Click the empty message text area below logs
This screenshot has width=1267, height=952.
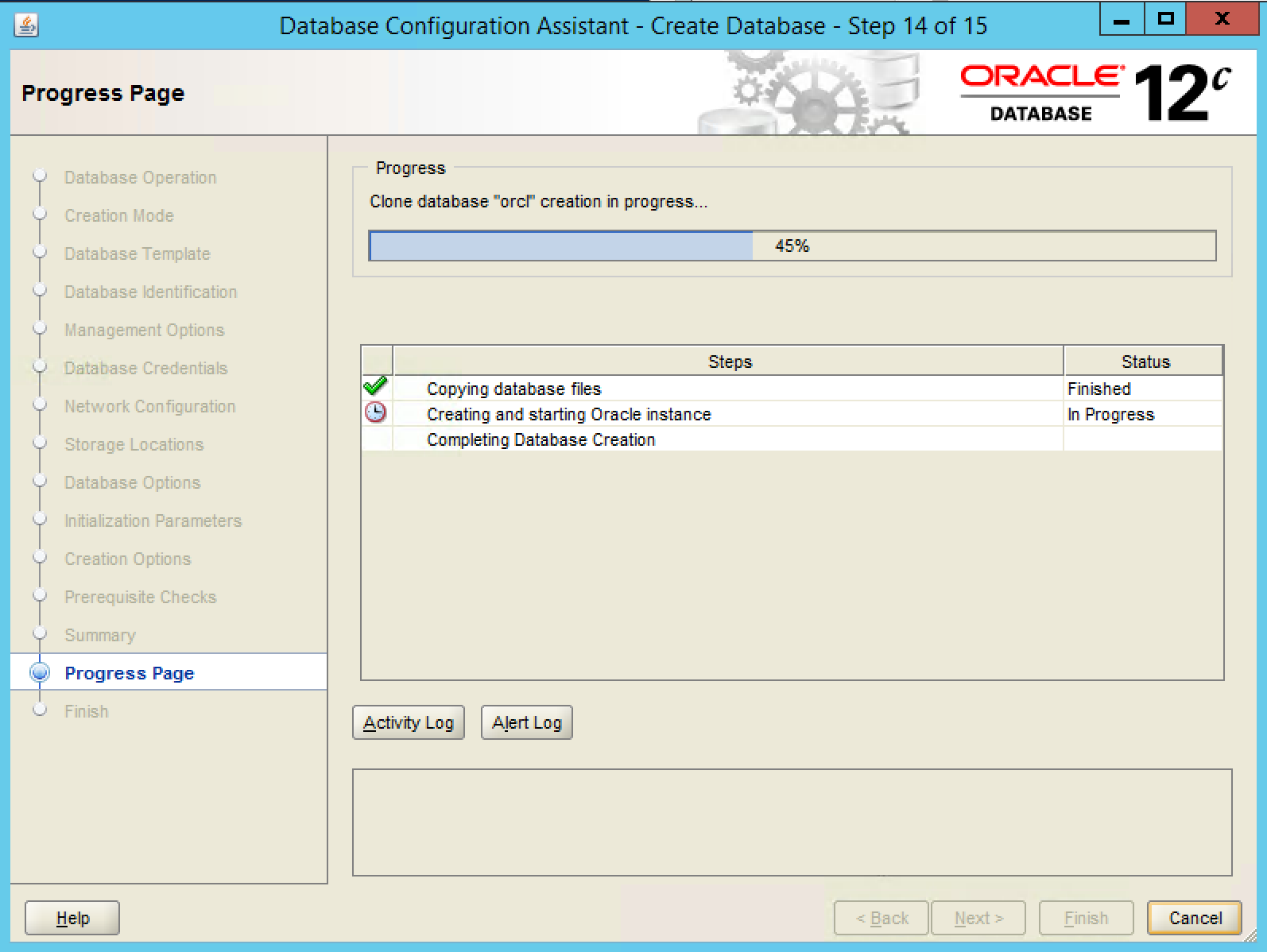(792, 822)
